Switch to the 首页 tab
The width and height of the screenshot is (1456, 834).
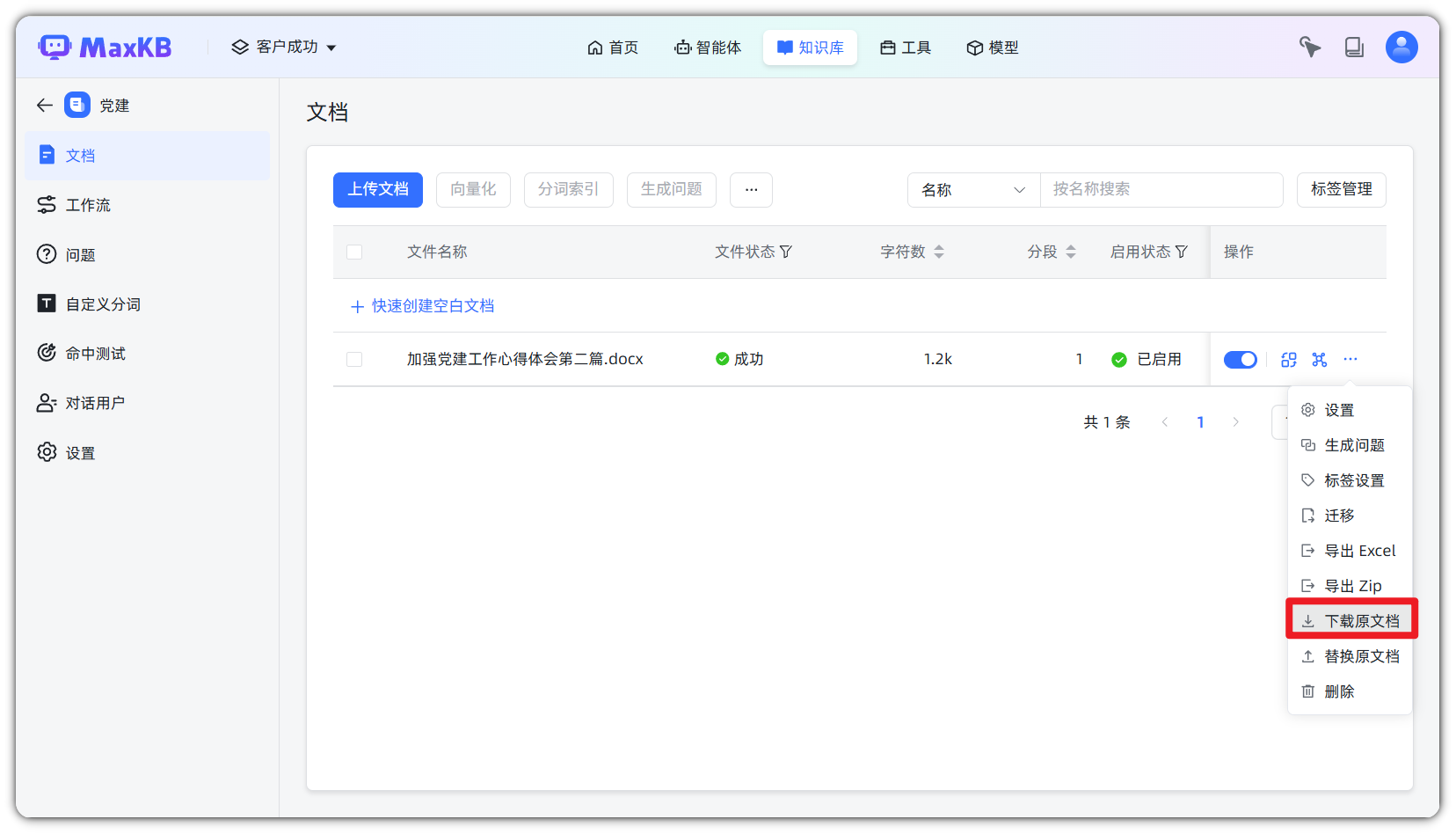[613, 48]
